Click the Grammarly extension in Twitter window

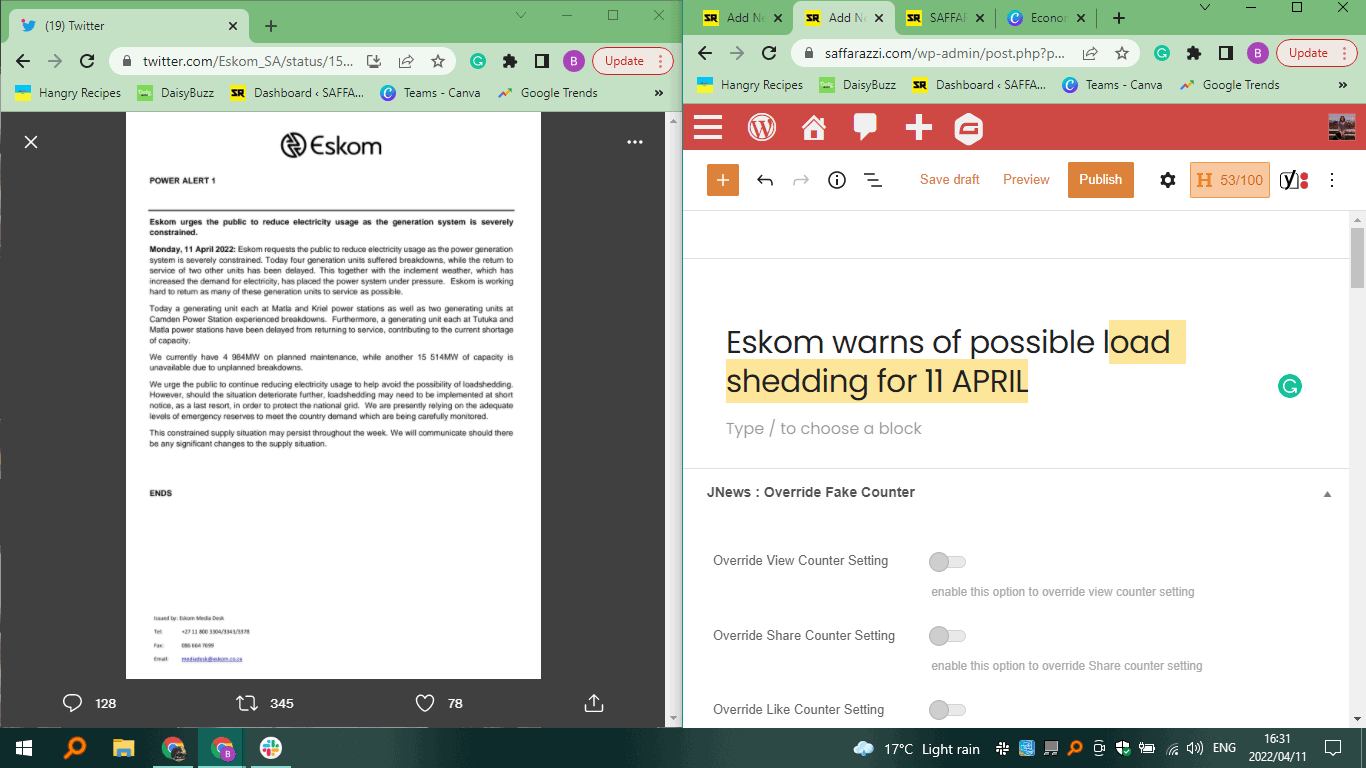pyautogui.click(x=478, y=61)
